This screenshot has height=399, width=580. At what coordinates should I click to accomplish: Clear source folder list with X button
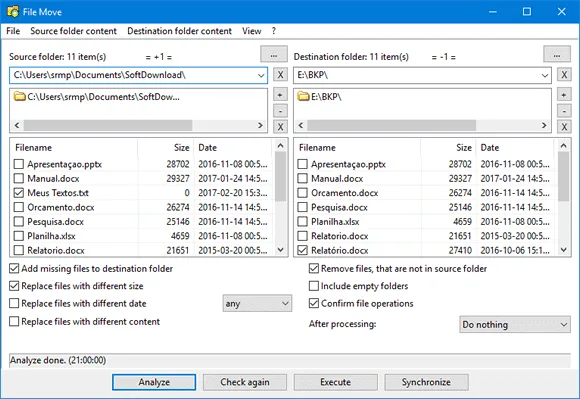pyautogui.click(x=280, y=127)
